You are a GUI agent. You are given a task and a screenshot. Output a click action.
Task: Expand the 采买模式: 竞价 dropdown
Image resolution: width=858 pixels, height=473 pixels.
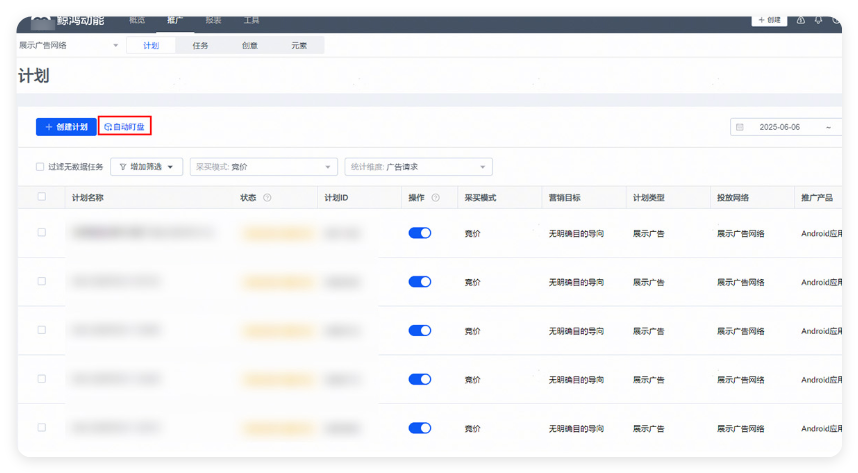(264, 167)
